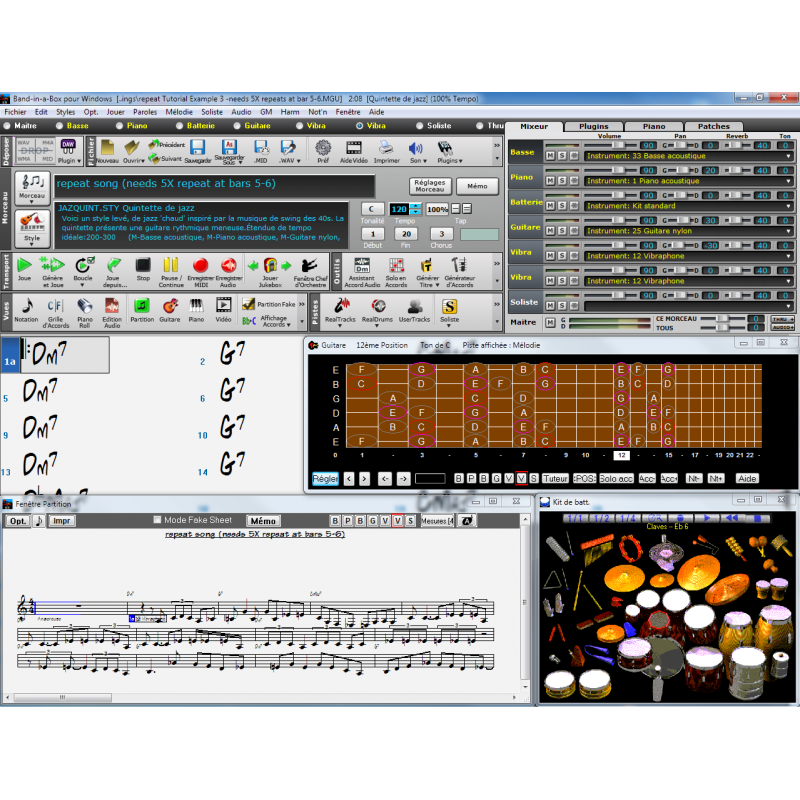The image size is (800, 800).
Task: Open the Notation view icon
Action: [26, 306]
